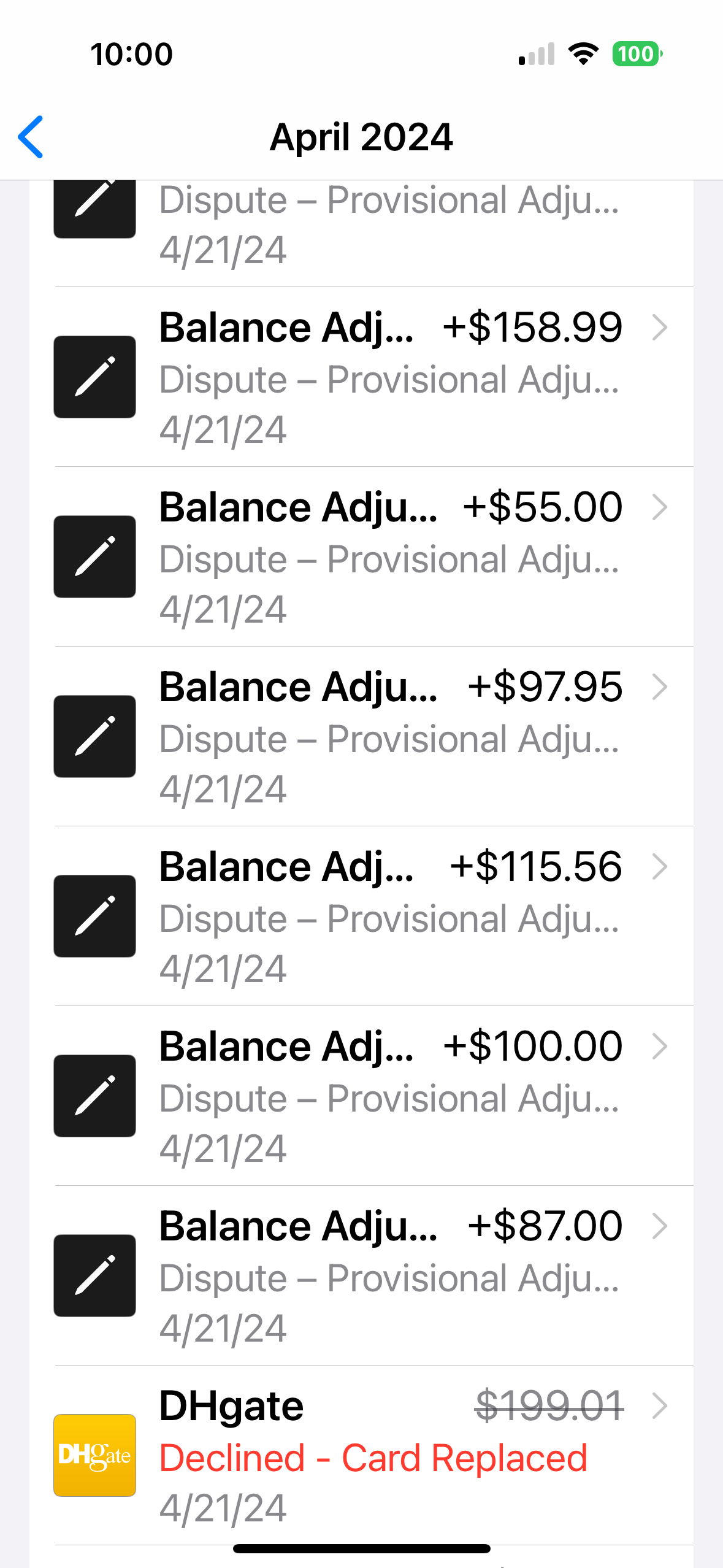Image resolution: width=723 pixels, height=1568 pixels.
Task: Tap pencil icon beside +$97.95 adjustment
Action: pos(94,736)
